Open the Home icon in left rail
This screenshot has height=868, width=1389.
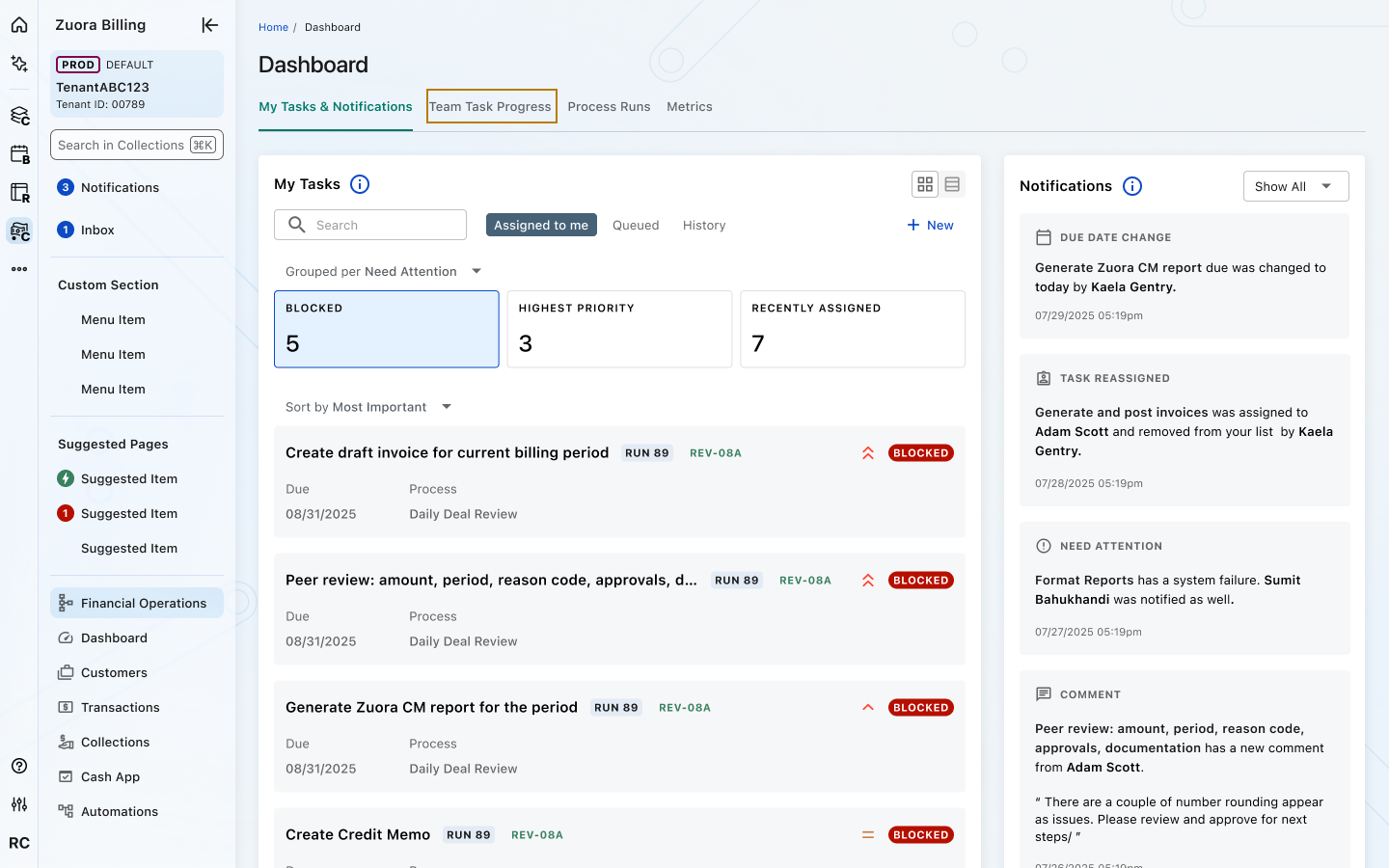pos(19,25)
